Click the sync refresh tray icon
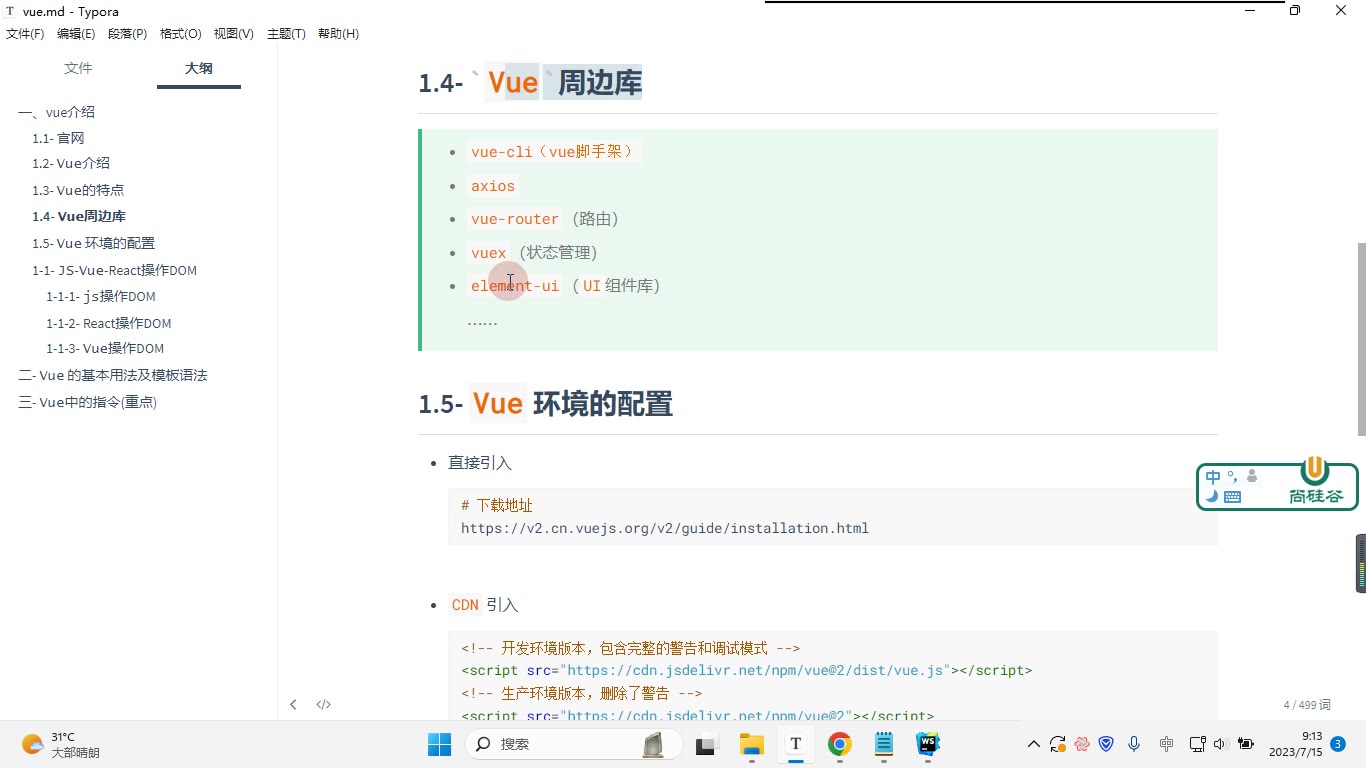 [x=1058, y=744]
